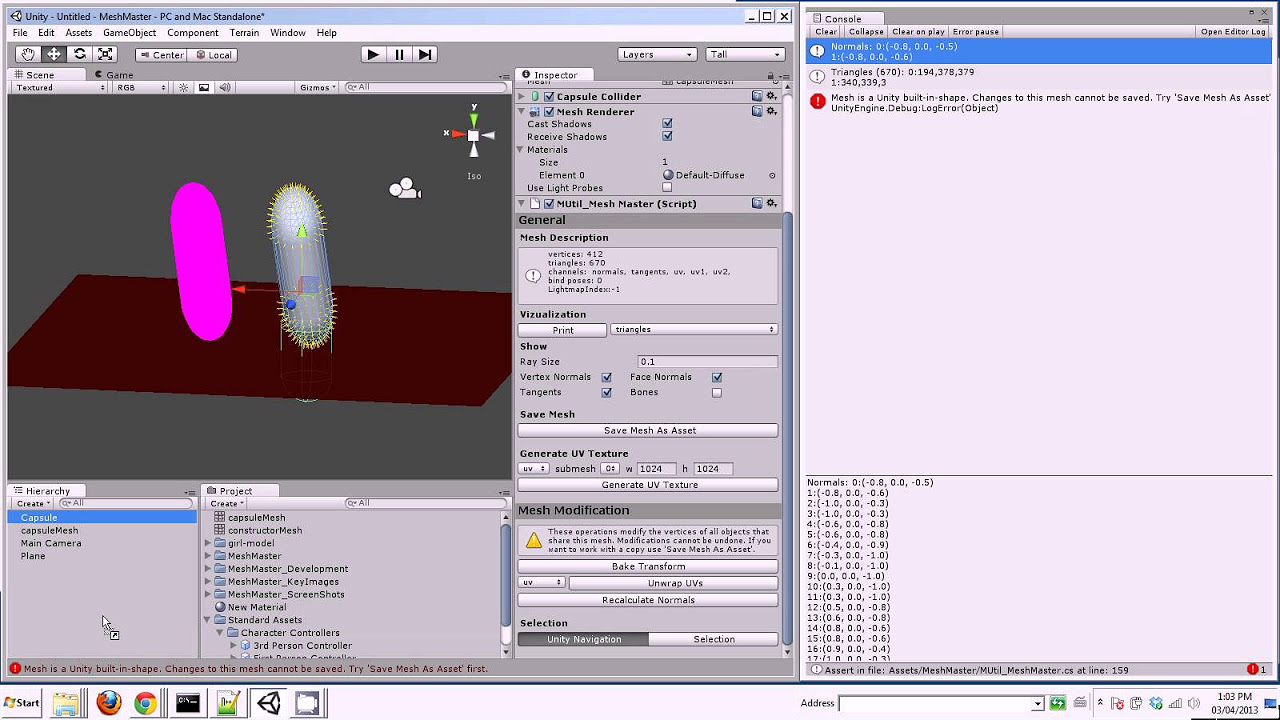Image resolution: width=1280 pixels, height=720 pixels.
Task: Disable the Capsule Collider component checkbox
Action: point(549,97)
